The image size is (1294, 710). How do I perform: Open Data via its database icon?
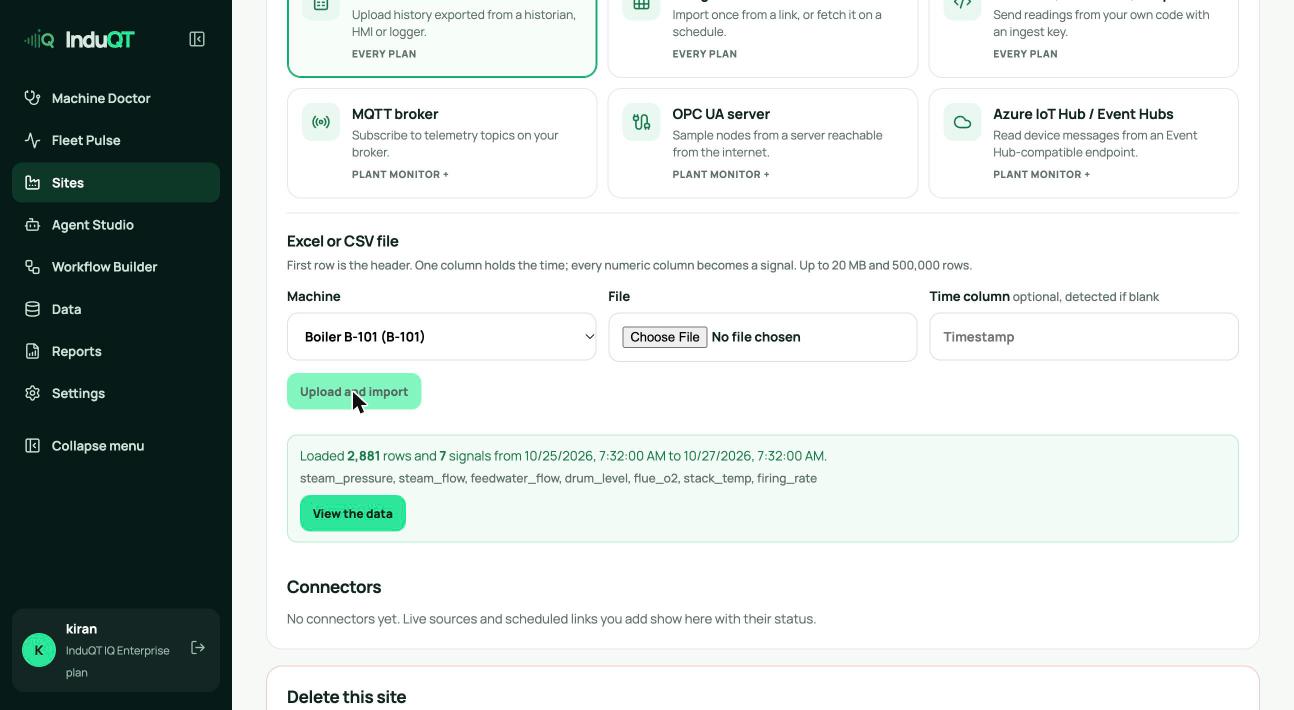point(33,309)
